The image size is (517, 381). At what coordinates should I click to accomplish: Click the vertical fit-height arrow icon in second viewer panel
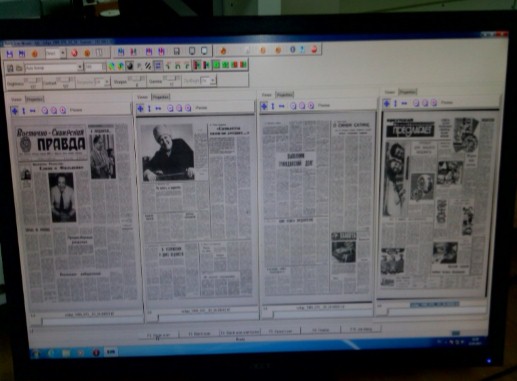coord(149,108)
